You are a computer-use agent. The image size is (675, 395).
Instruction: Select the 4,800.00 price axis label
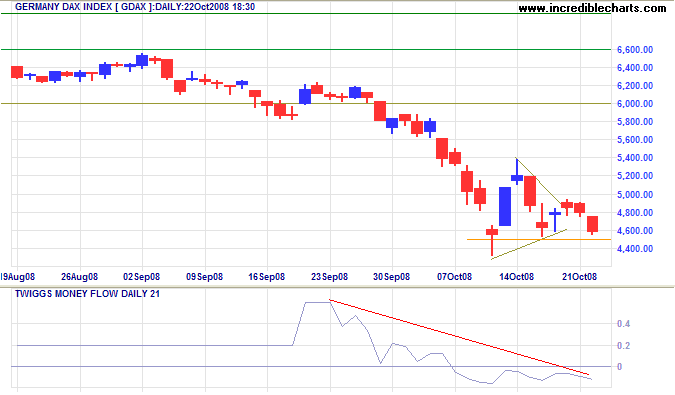tap(635, 213)
